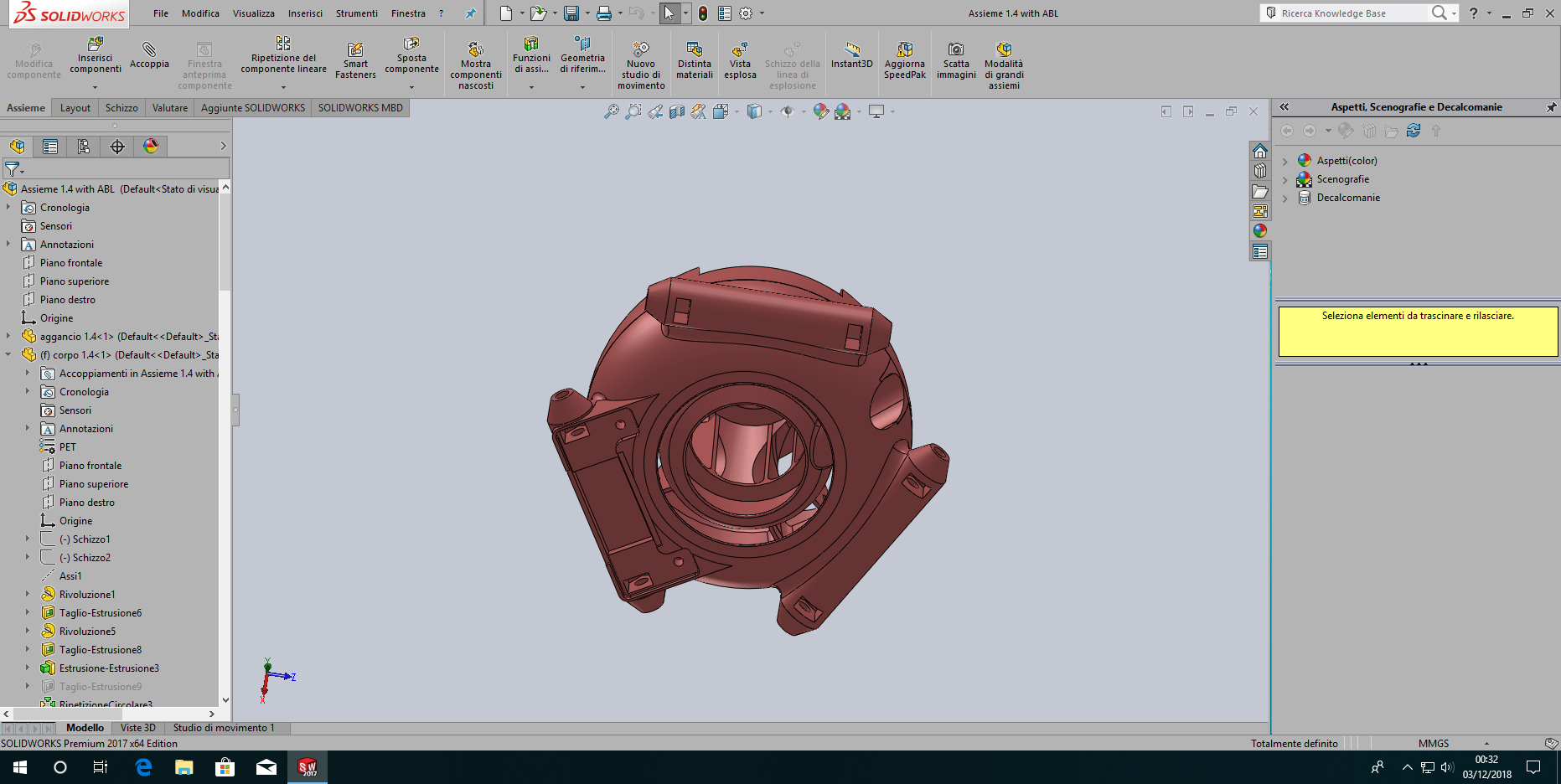
Task: Click Mostra componenti nascosti
Action: [x=476, y=65]
